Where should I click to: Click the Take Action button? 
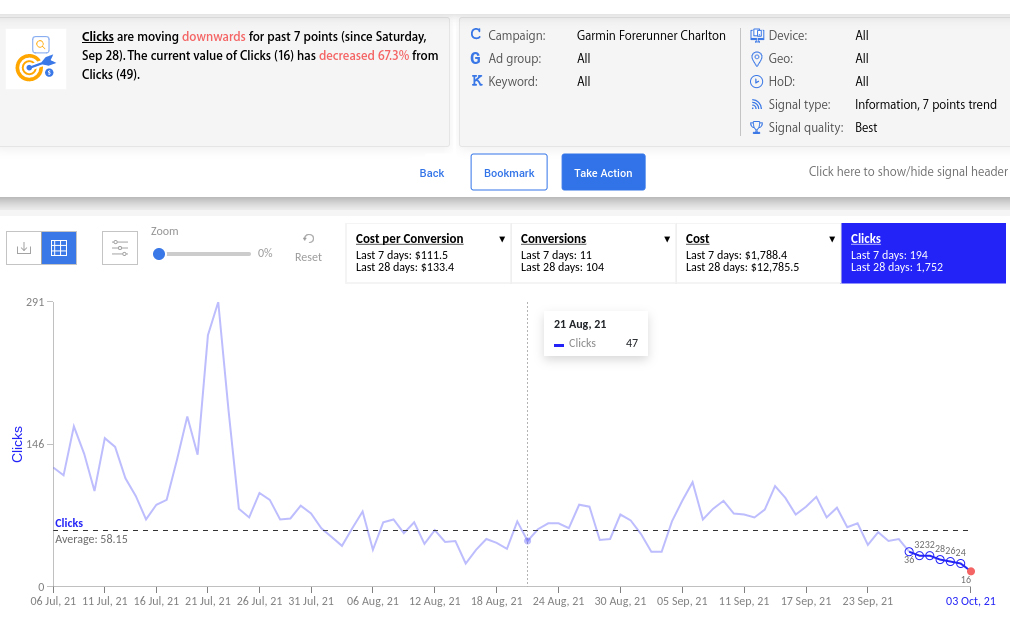tap(603, 172)
